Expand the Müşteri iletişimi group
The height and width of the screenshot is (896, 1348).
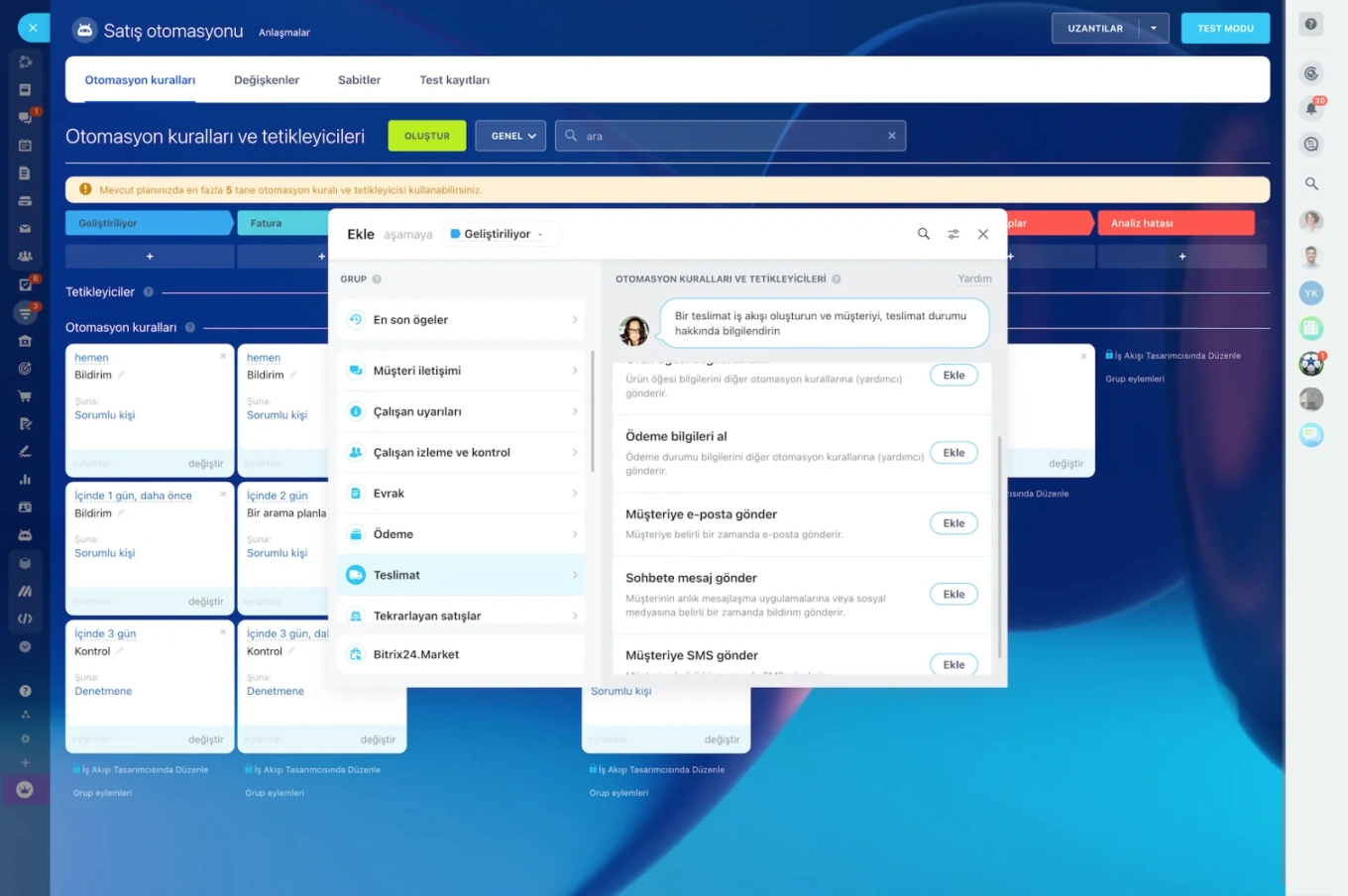coord(461,371)
